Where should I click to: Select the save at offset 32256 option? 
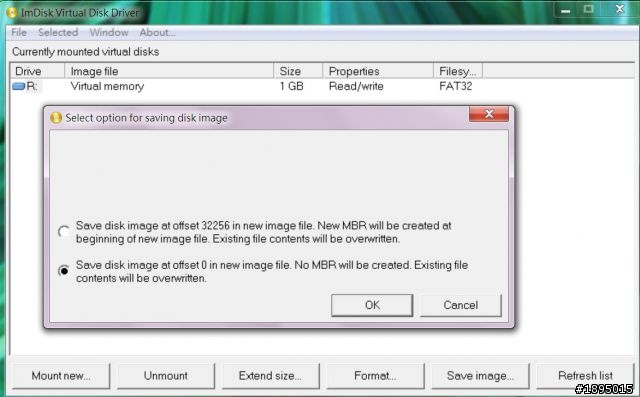click(64, 232)
